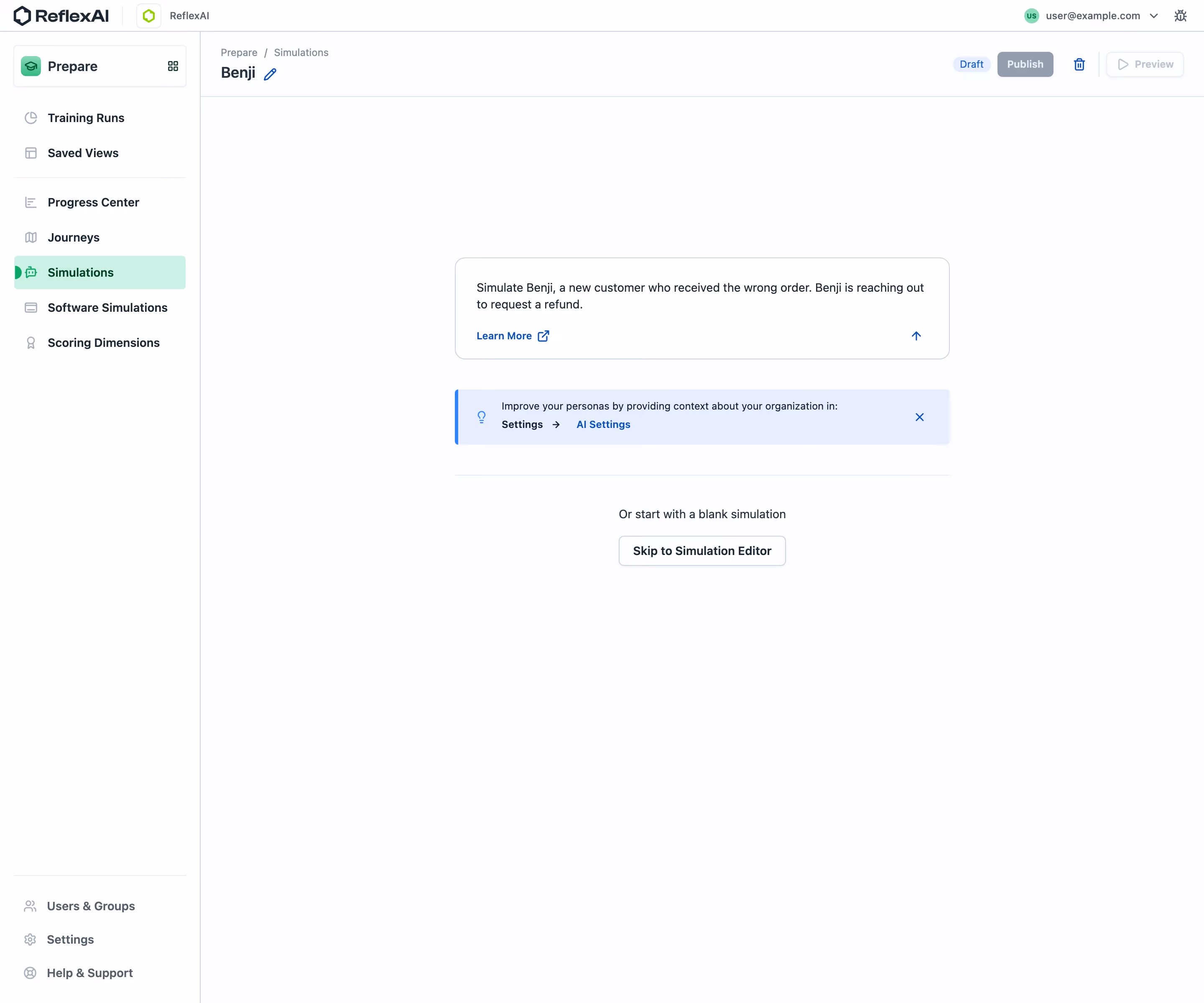Viewport: 1204px width, 1003px height.
Task: Open Settings in sidebar
Action: click(x=100, y=939)
